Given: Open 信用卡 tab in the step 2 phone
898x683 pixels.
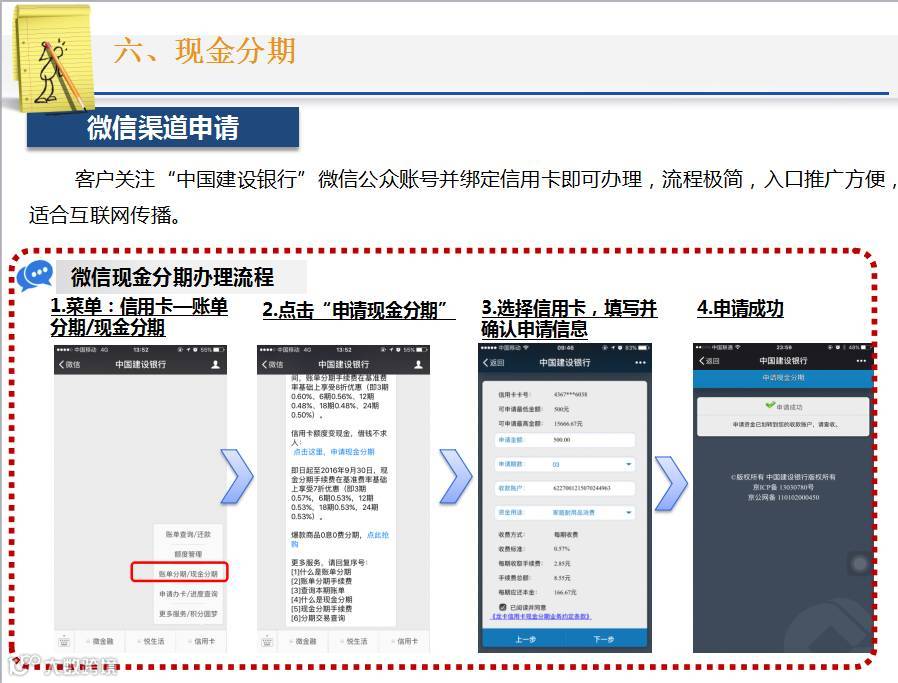Looking at the screenshot, I should (405, 641).
